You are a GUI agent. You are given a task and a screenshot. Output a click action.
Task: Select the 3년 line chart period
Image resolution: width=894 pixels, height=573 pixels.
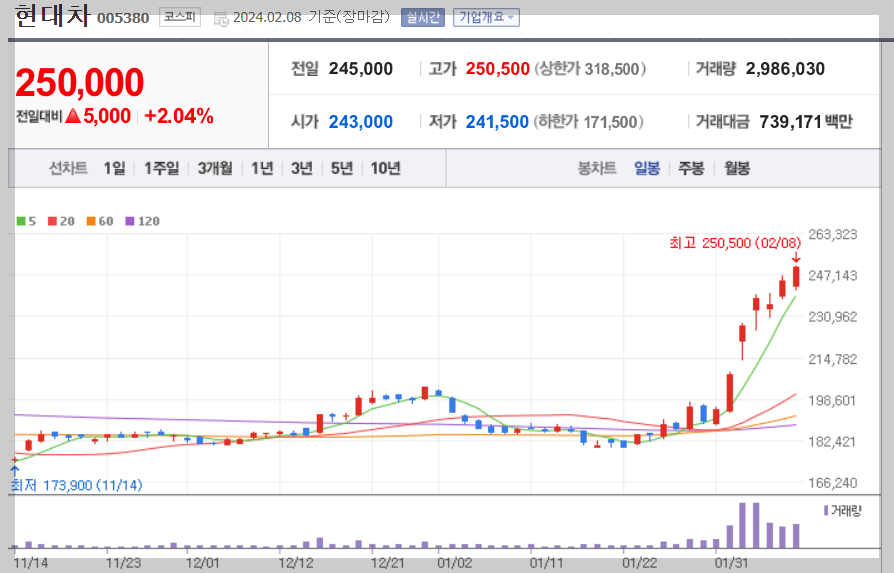pyautogui.click(x=302, y=168)
